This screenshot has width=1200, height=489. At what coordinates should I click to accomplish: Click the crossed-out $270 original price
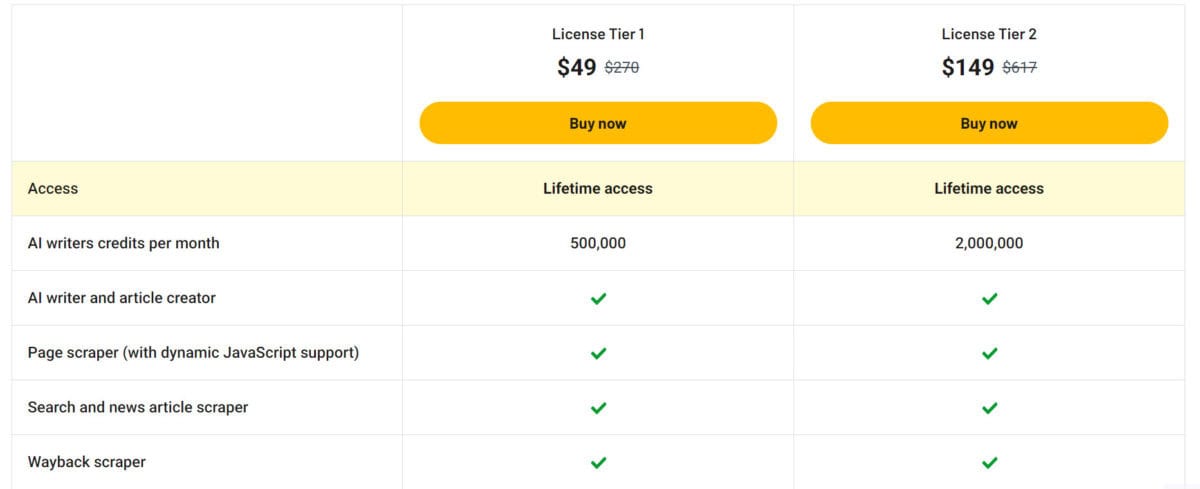[x=622, y=68]
